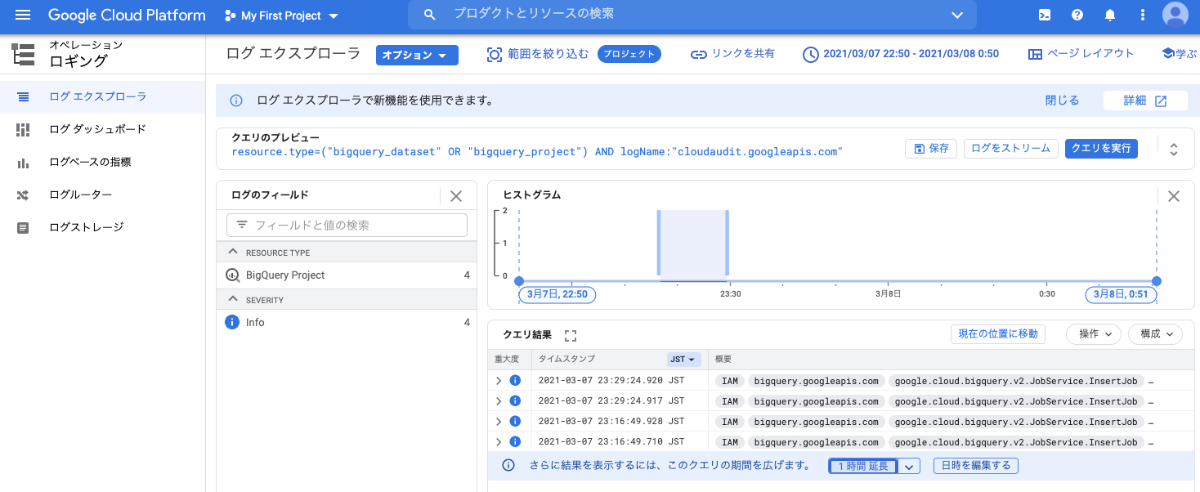Open the time range 2021/03/07 22:50 picker
Screen dimensions: 1200x492
[900, 54]
